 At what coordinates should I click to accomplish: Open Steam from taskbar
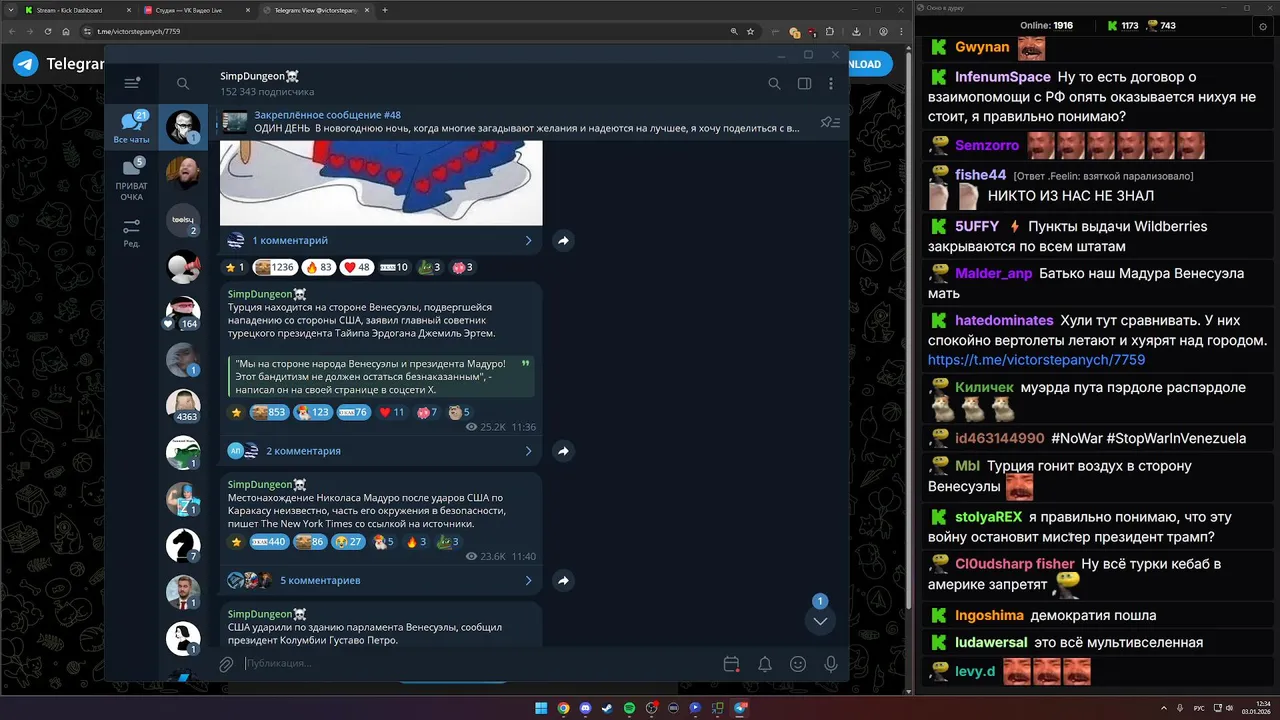(607, 708)
